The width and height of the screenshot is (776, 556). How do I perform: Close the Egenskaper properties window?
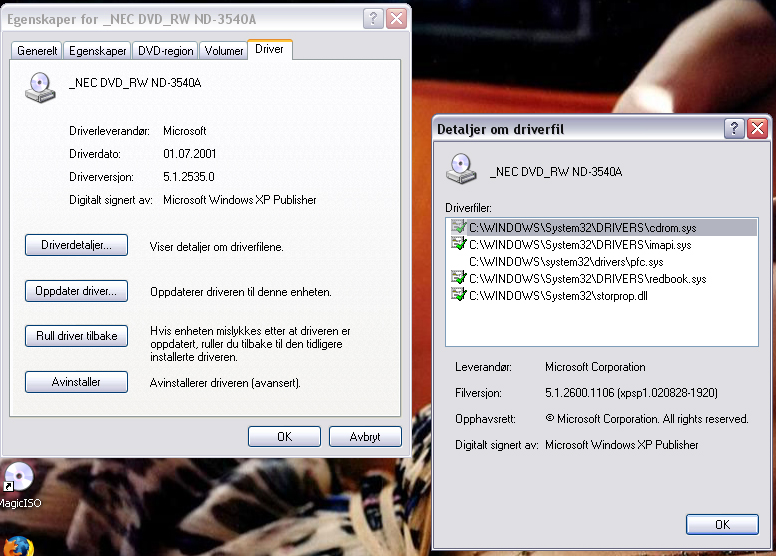click(x=396, y=19)
